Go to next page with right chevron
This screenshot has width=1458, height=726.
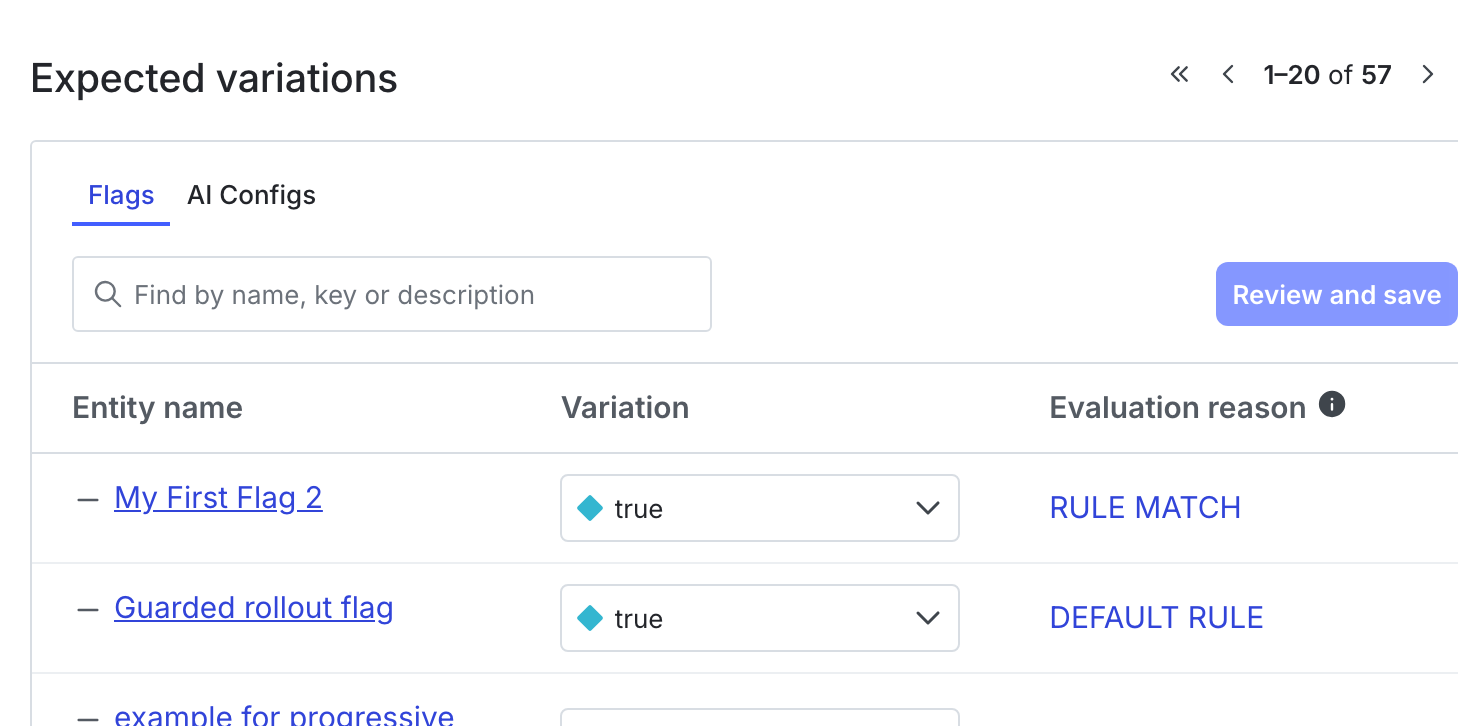pos(1428,74)
